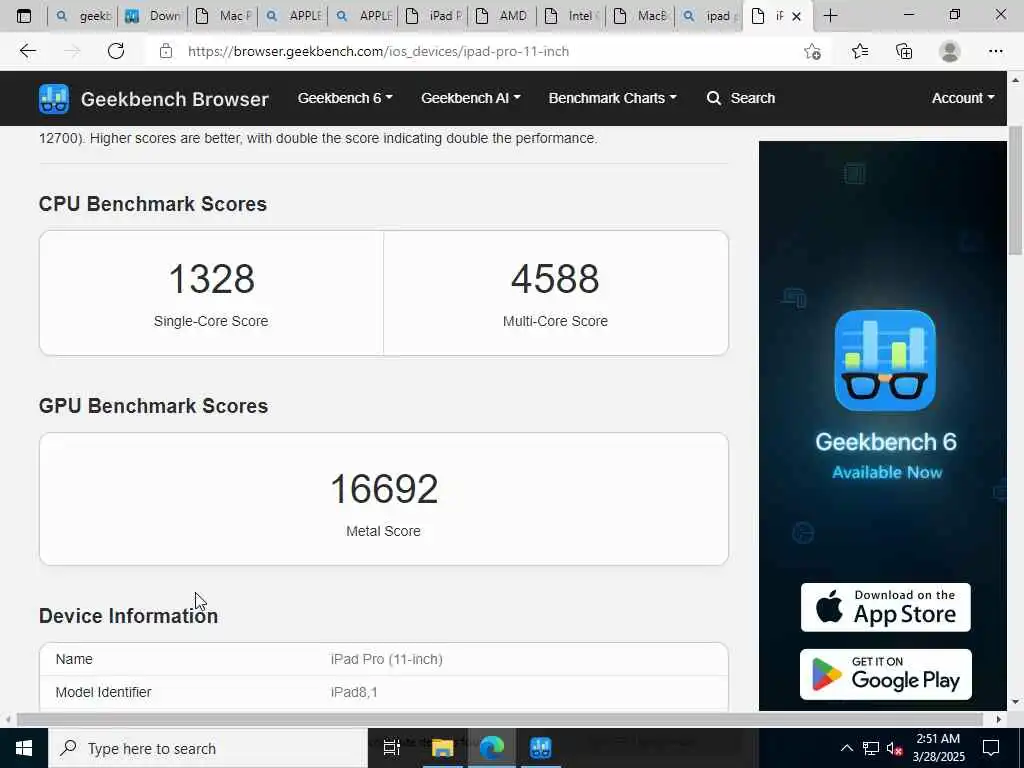Go back to the previous page
This screenshot has height=768, width=1024.
[x=27, y=51]
